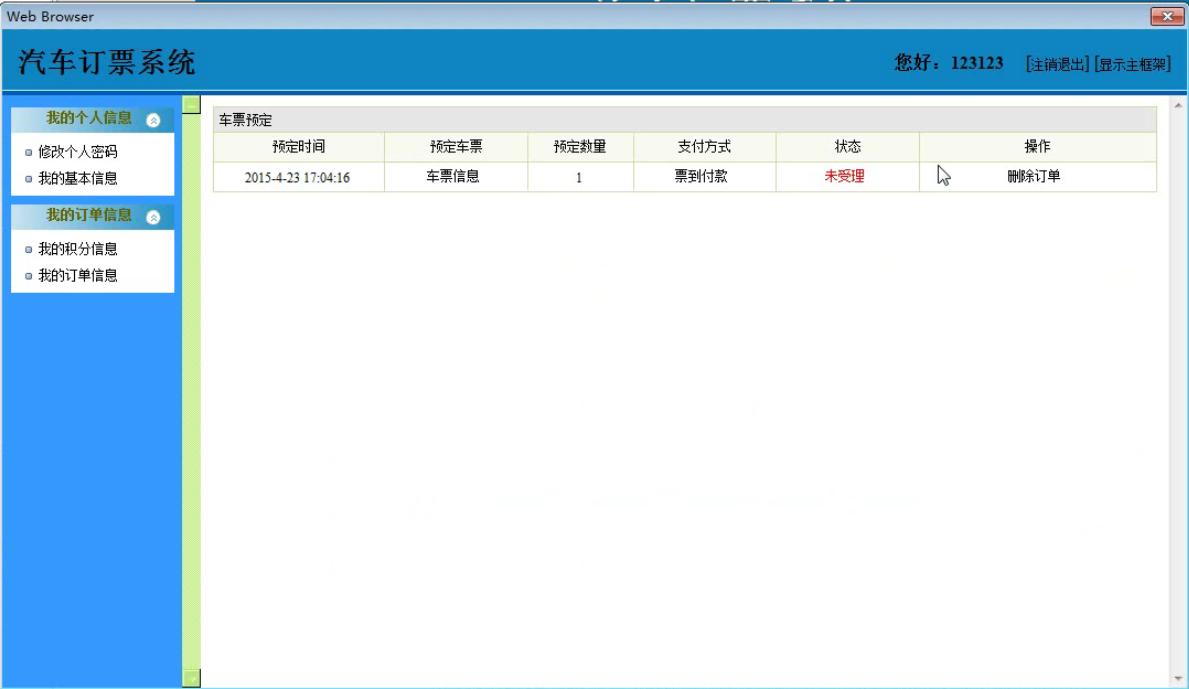Click the 您好：123123 greeting text
Viewport: 1189px width, 689px height.
tap(949, 63)
